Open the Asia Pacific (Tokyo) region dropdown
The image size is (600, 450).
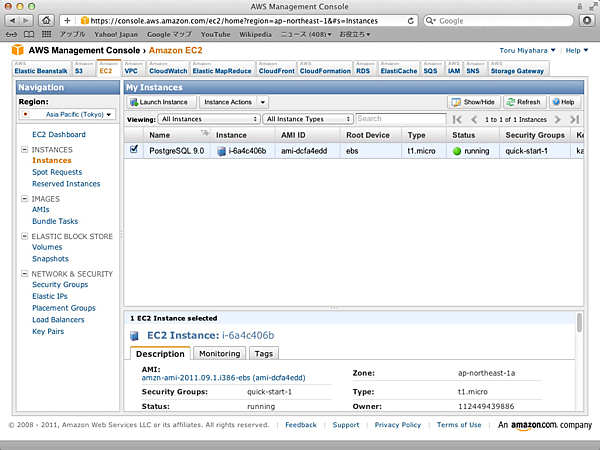pyautogui.click(x=68, y=115)
